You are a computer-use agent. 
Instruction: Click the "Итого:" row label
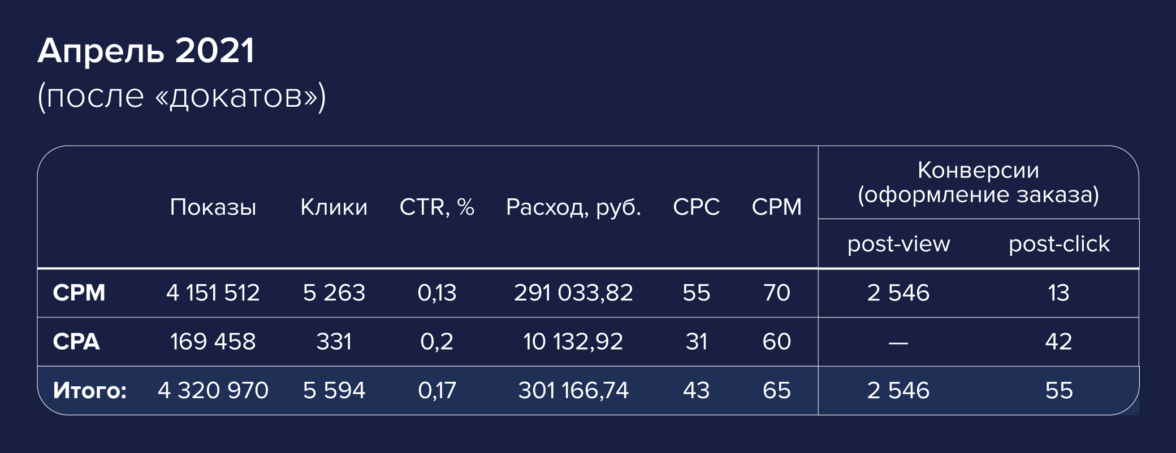89,390
